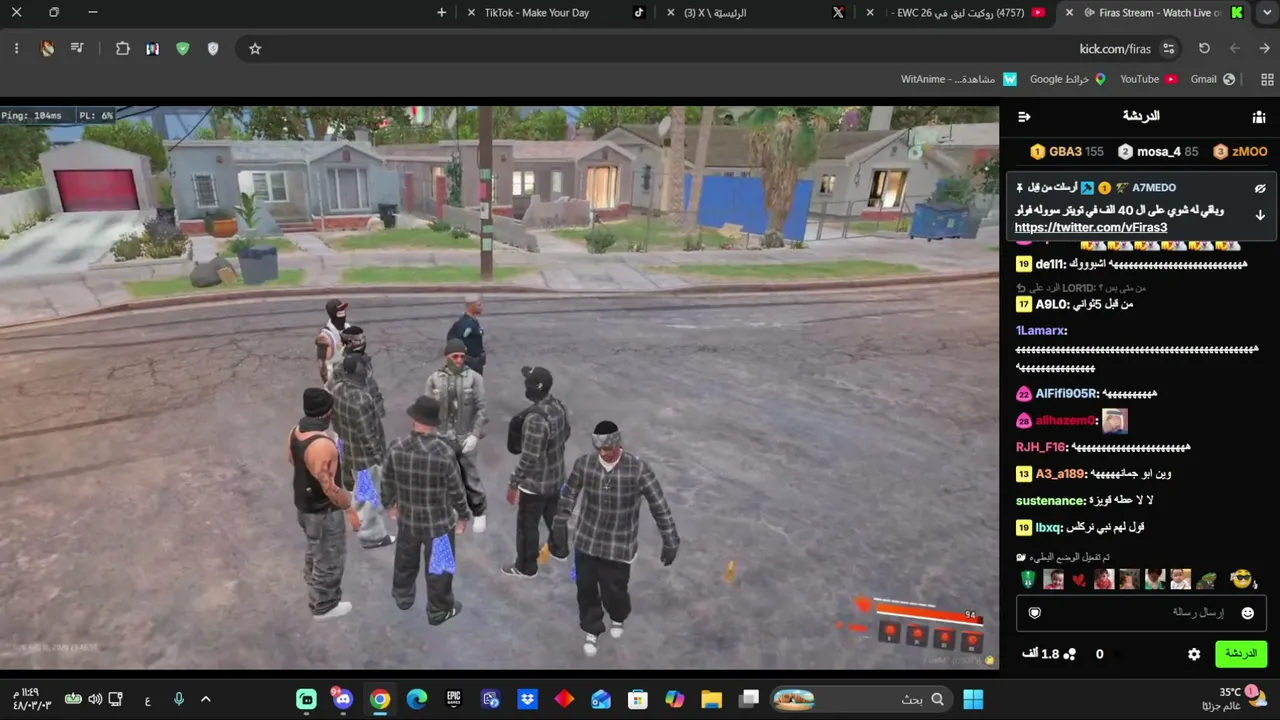Open File Explorer from the taskbar
The height and width of the screenshot is (720, 1280).
pyautogui.click(x=711, y=699)
